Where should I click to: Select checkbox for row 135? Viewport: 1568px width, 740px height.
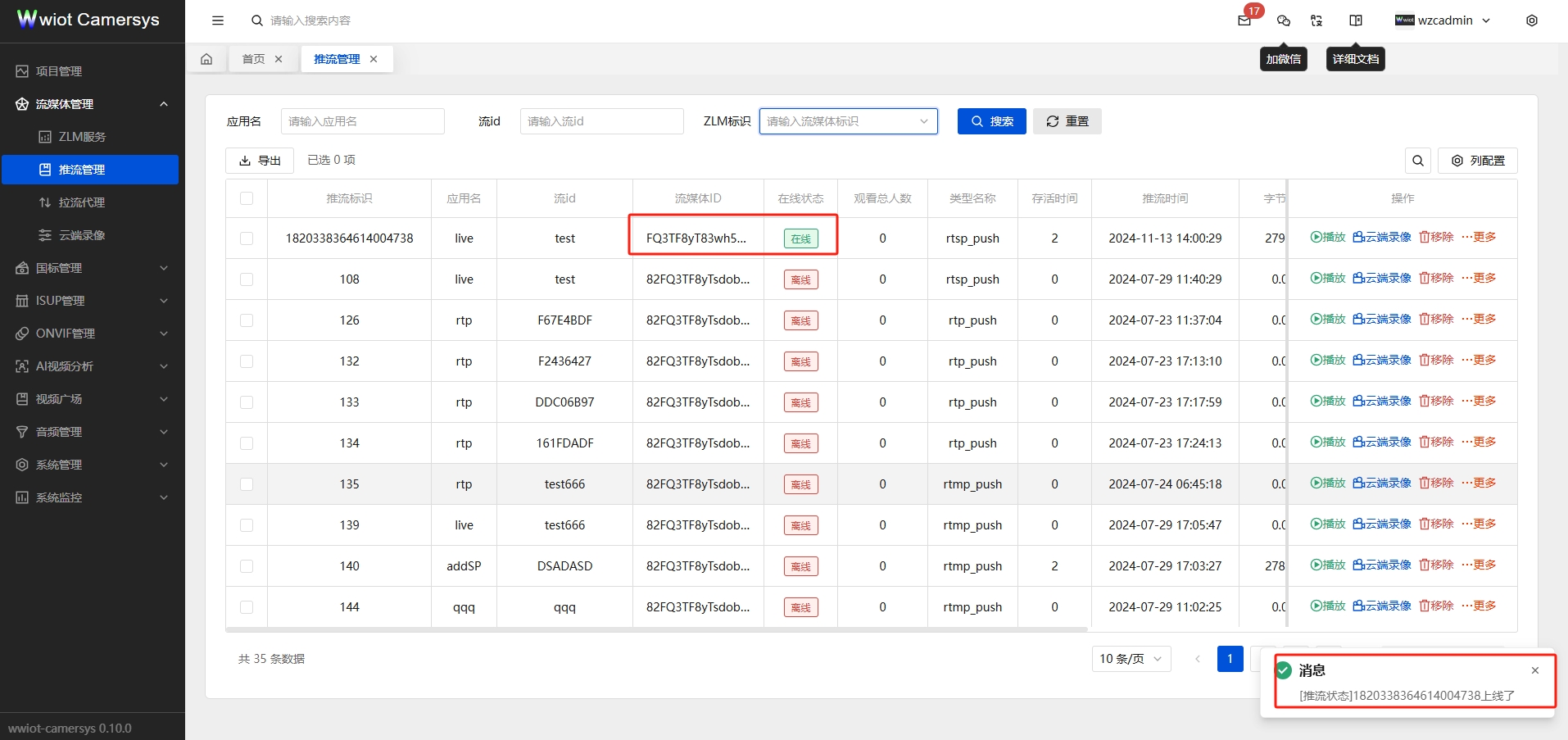pos(247,484)
